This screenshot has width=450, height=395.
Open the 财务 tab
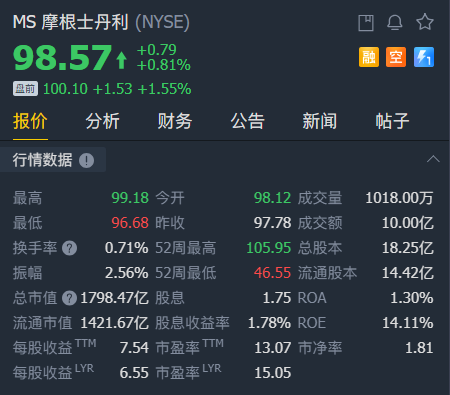[175, 121]
